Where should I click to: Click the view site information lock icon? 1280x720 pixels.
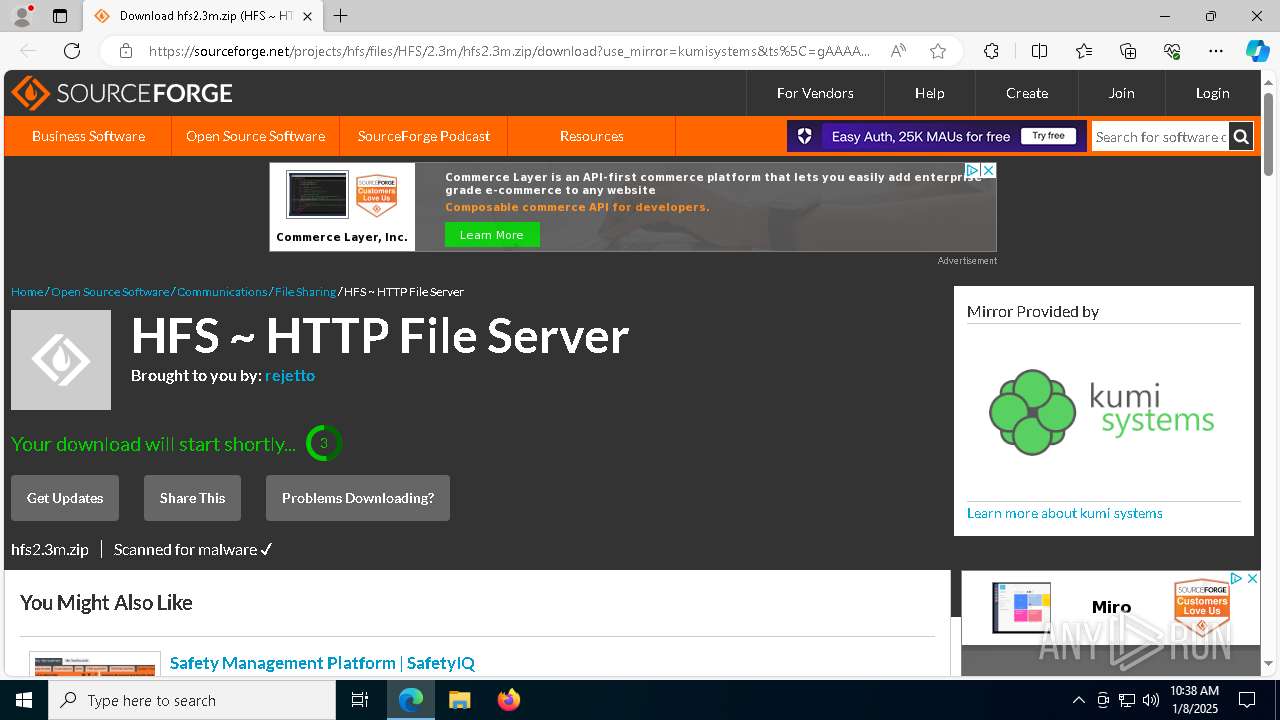click(126, 51)
